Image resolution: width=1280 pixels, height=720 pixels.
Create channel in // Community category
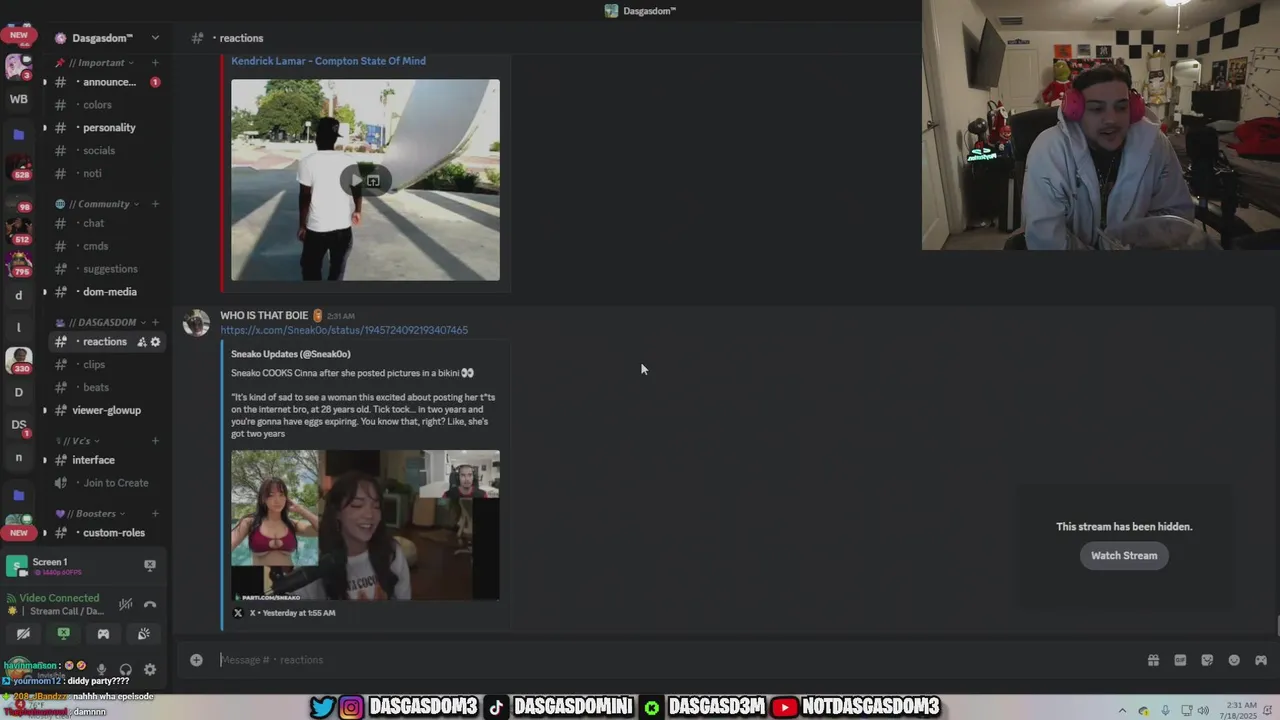coord(155,204)
